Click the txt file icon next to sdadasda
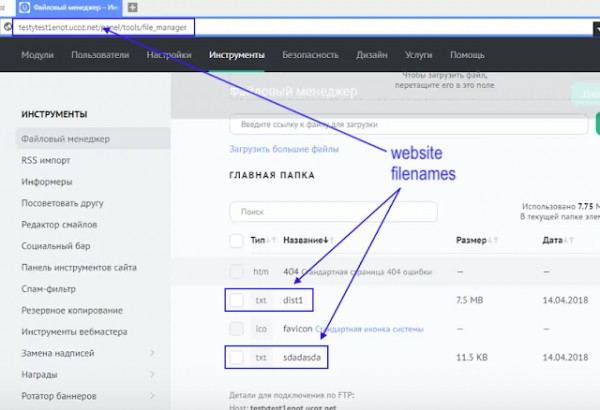Image resolution: width=600 pixels, height=410 pixels. point(261,357)
